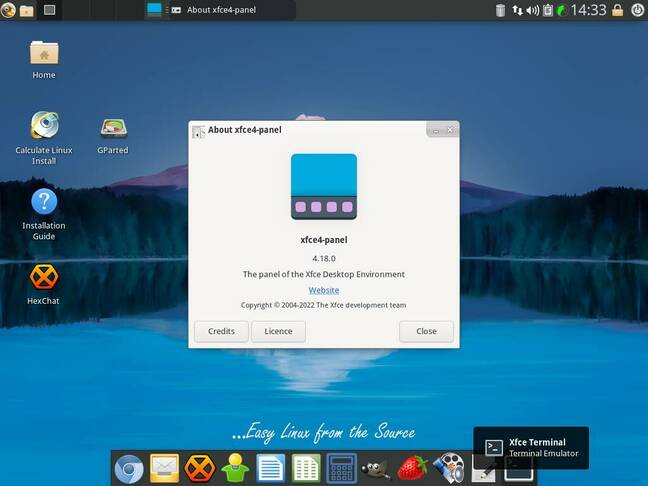648x486 pixels.
Task: Open the media player film reel dock icon
Action: (x=449, y=469)
